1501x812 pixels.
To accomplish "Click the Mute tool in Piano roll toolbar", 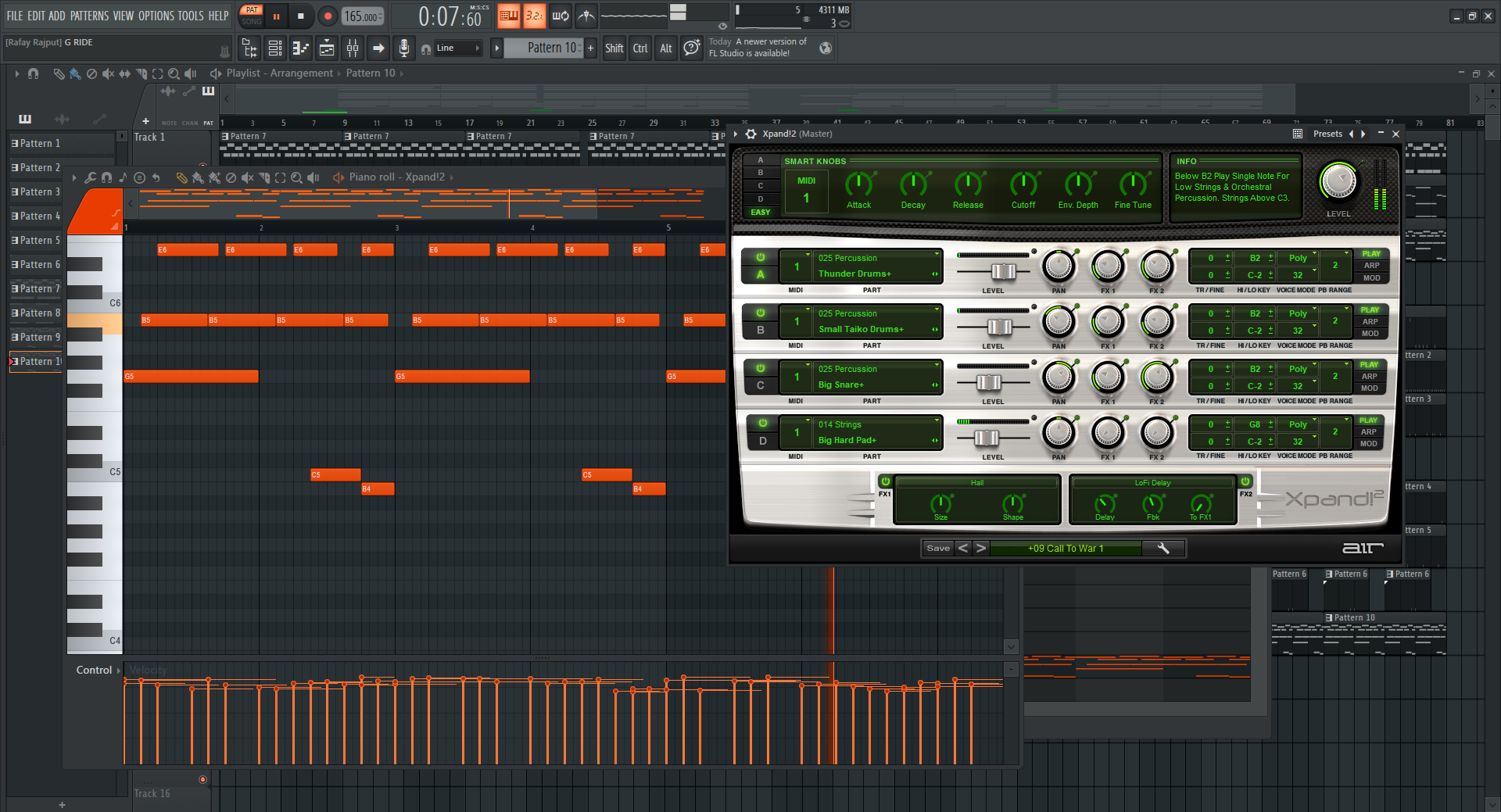I will click(x=247, y=178).
